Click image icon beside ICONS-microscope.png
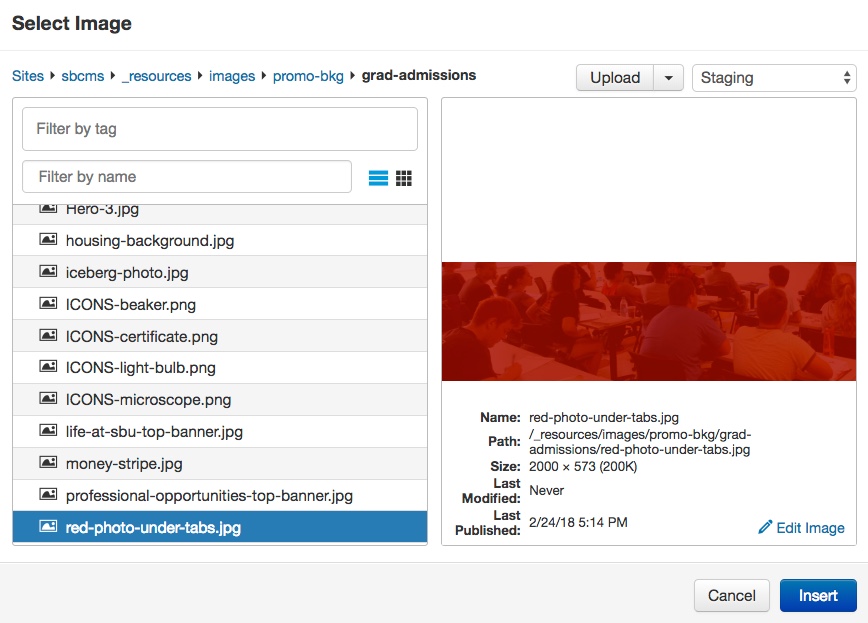868x623 pixels. tap(48, 399)
